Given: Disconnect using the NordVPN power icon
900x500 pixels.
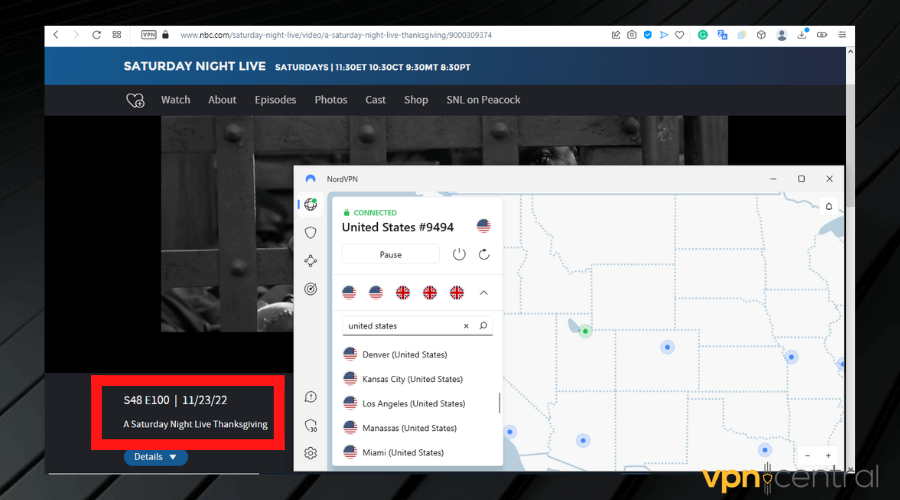Looking at the screenshot, I should pos(459,254).
